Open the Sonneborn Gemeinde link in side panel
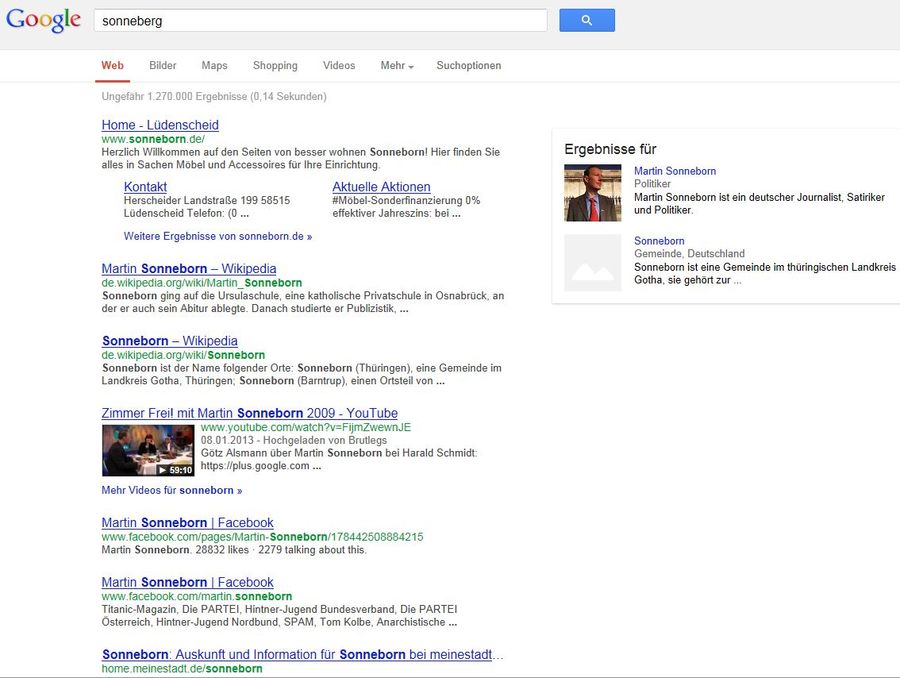This screenshot has height=678, width=900. (659, 241)
